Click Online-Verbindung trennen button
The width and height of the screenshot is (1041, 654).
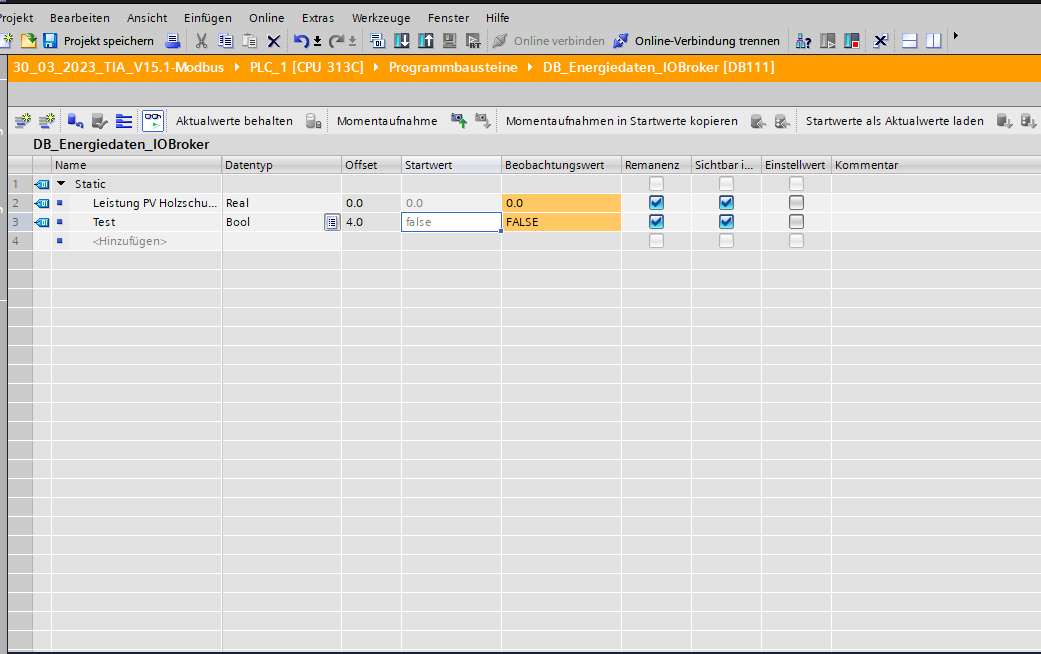696,41
